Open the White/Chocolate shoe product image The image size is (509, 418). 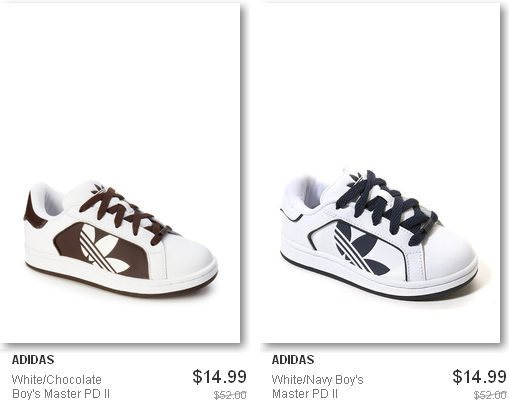coord(120,173)
